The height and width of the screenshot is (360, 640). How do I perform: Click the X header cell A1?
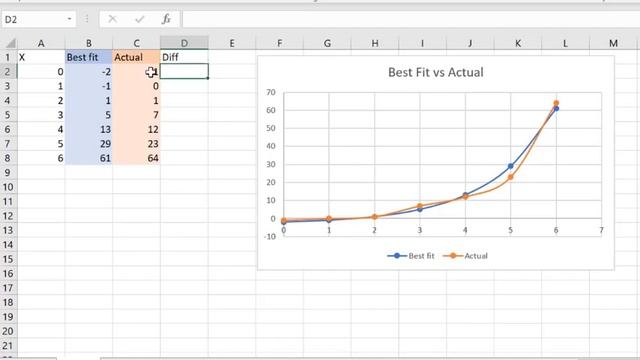pos(41,57)
